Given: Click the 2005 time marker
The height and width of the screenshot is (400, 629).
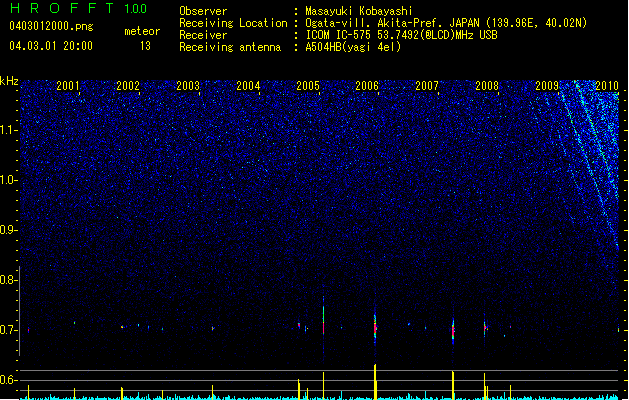Looking at the screenshot, I should pyautogui.click(x=308, y=86).
